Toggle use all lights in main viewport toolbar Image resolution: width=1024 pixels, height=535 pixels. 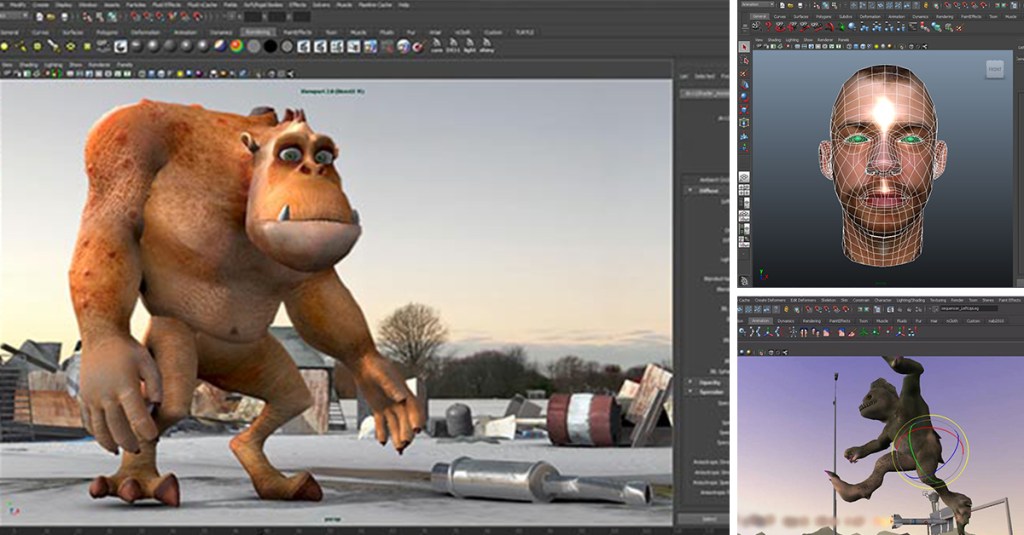[x=180, y=73]
